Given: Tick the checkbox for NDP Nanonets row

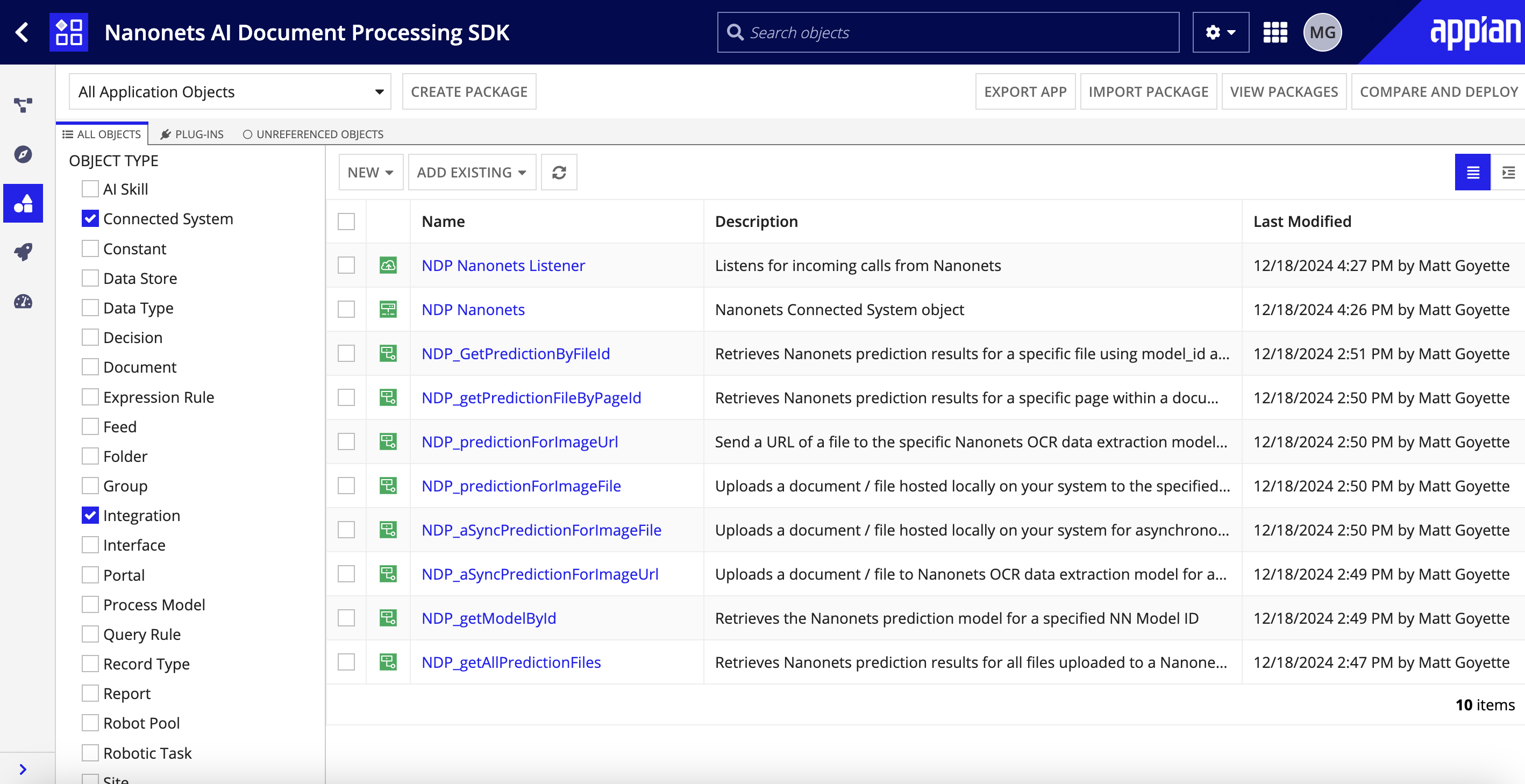Looking at the screenshot, I should [x=346, y=309].
